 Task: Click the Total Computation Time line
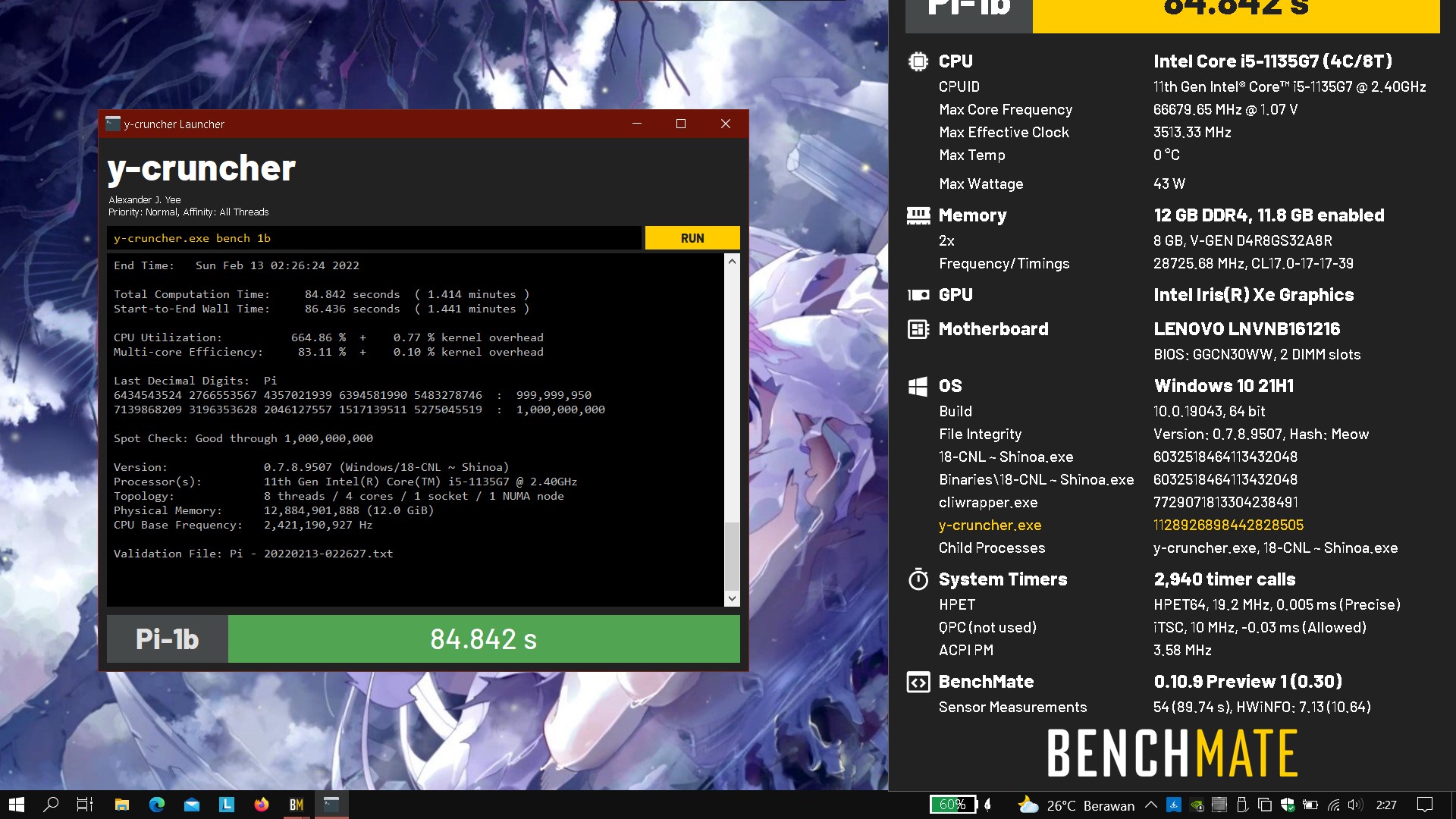coord(322,294)
